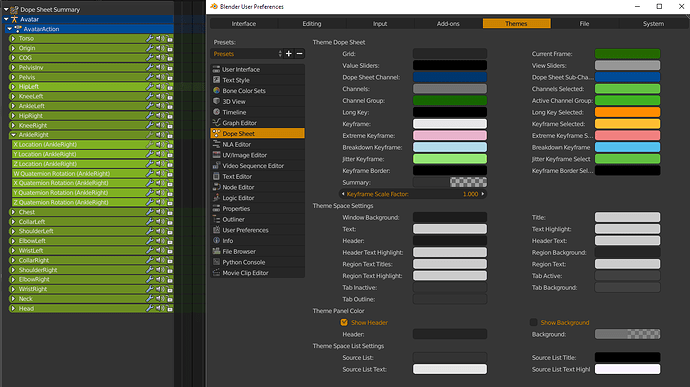Toggle the lock on HipRight channel
690x387 pixels.
(169, 116)
